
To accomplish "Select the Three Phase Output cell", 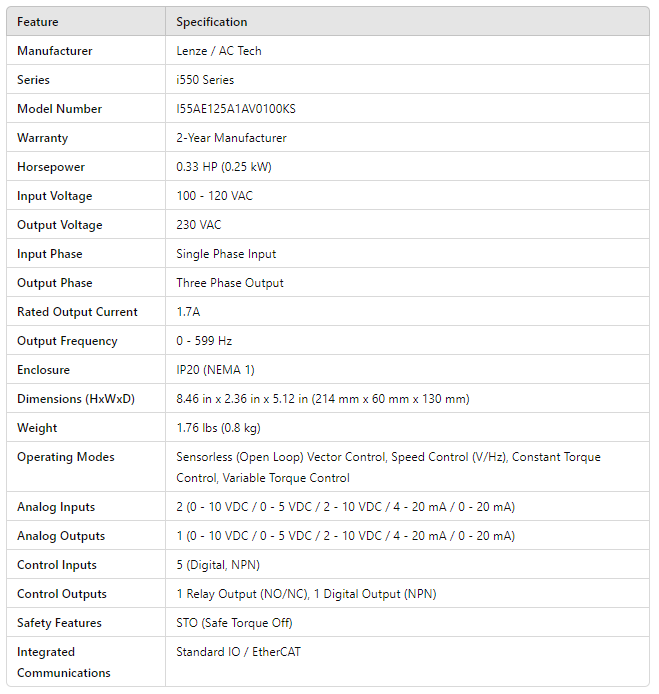I will (230, 283).
